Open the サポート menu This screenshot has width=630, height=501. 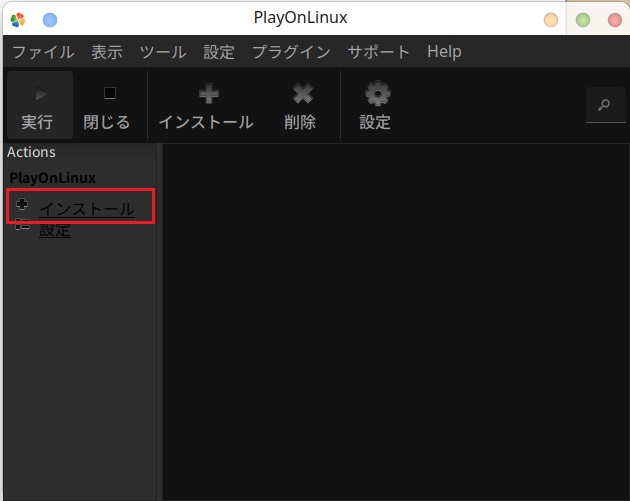379,52
